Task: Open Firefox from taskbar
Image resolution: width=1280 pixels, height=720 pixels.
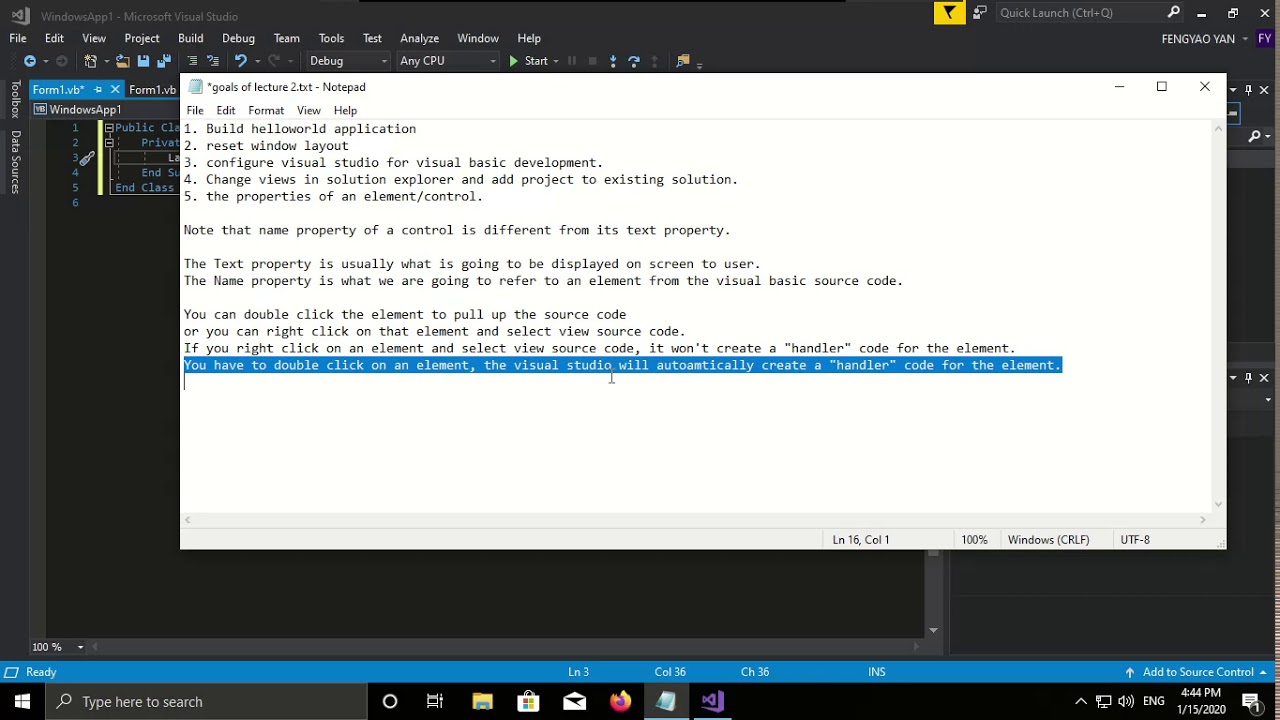Action: (x=620, y=701)
